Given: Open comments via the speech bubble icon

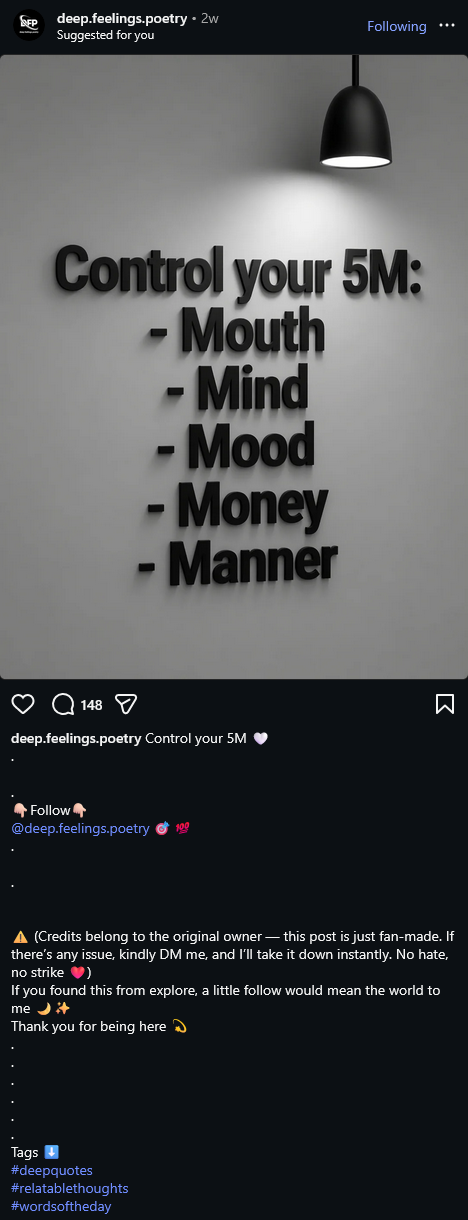Looking at the screenshot, I should pos(63,704).
